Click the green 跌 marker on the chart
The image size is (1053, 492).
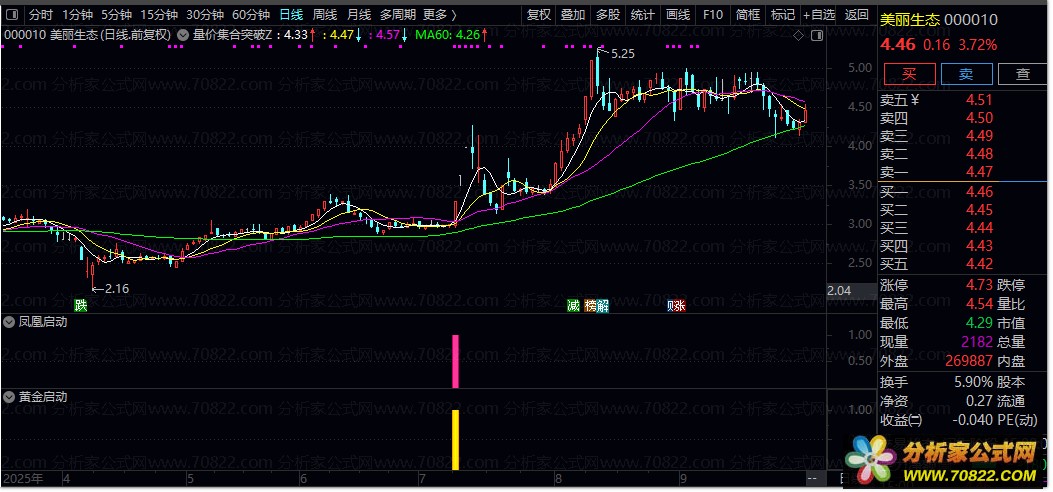pos(80,305)
